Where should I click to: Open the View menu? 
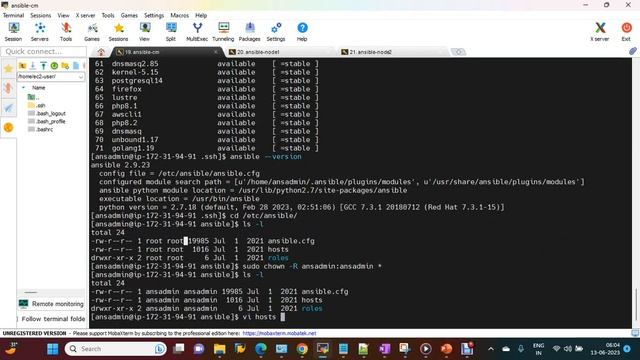(63, 15)
